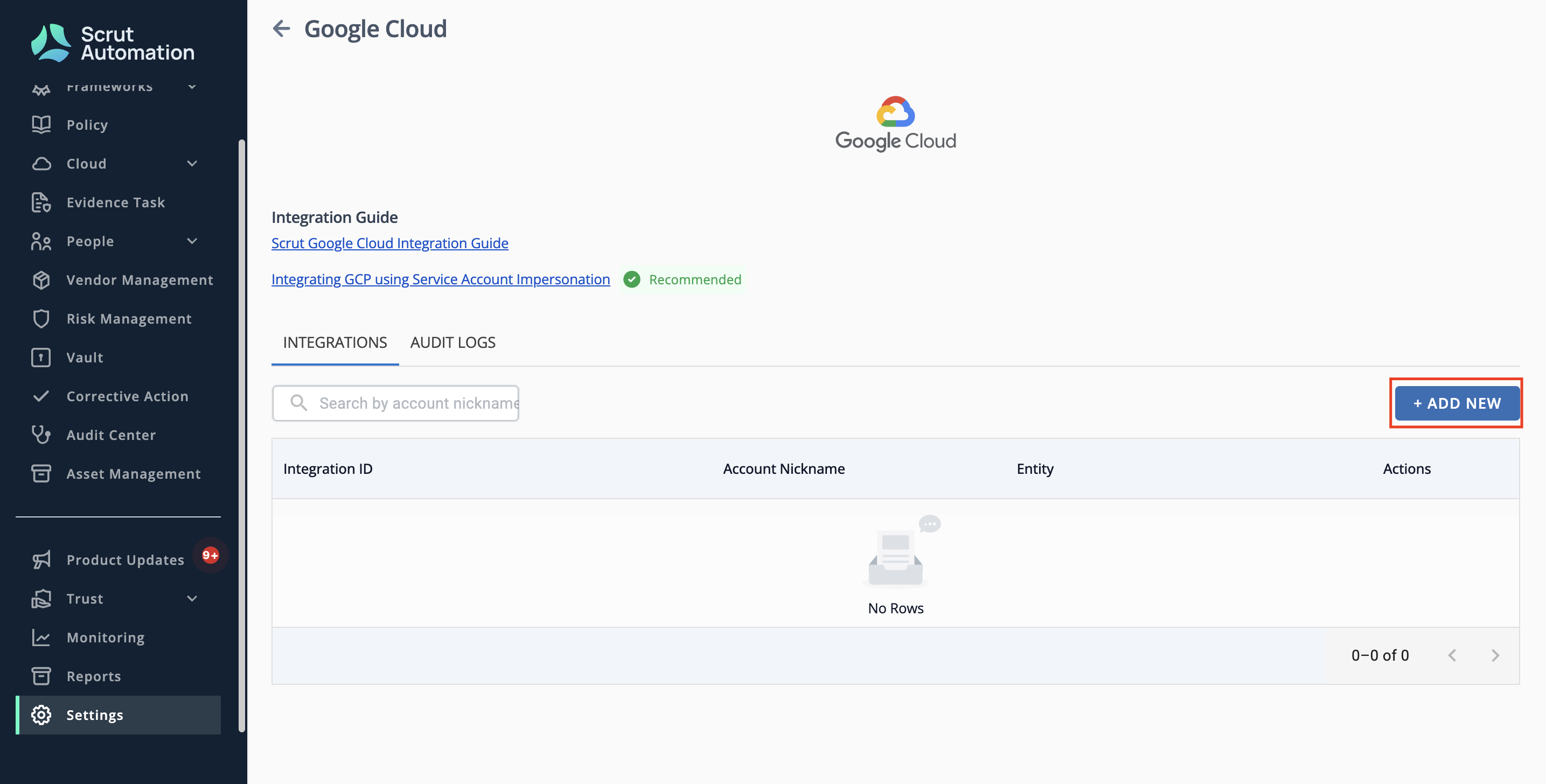
Task: Click the sidebar vertical scrollbar
Action: pyautogui.click(x=242, y=436)
